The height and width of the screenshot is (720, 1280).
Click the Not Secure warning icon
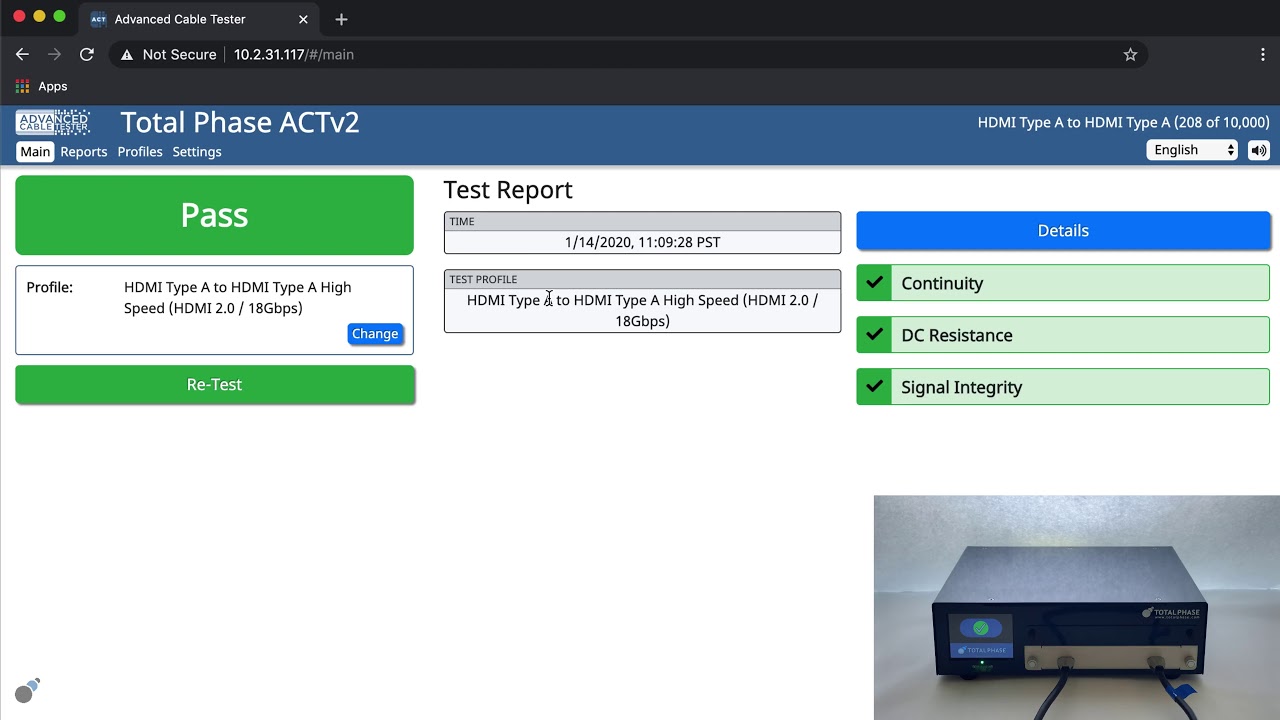tap(127, 55)
